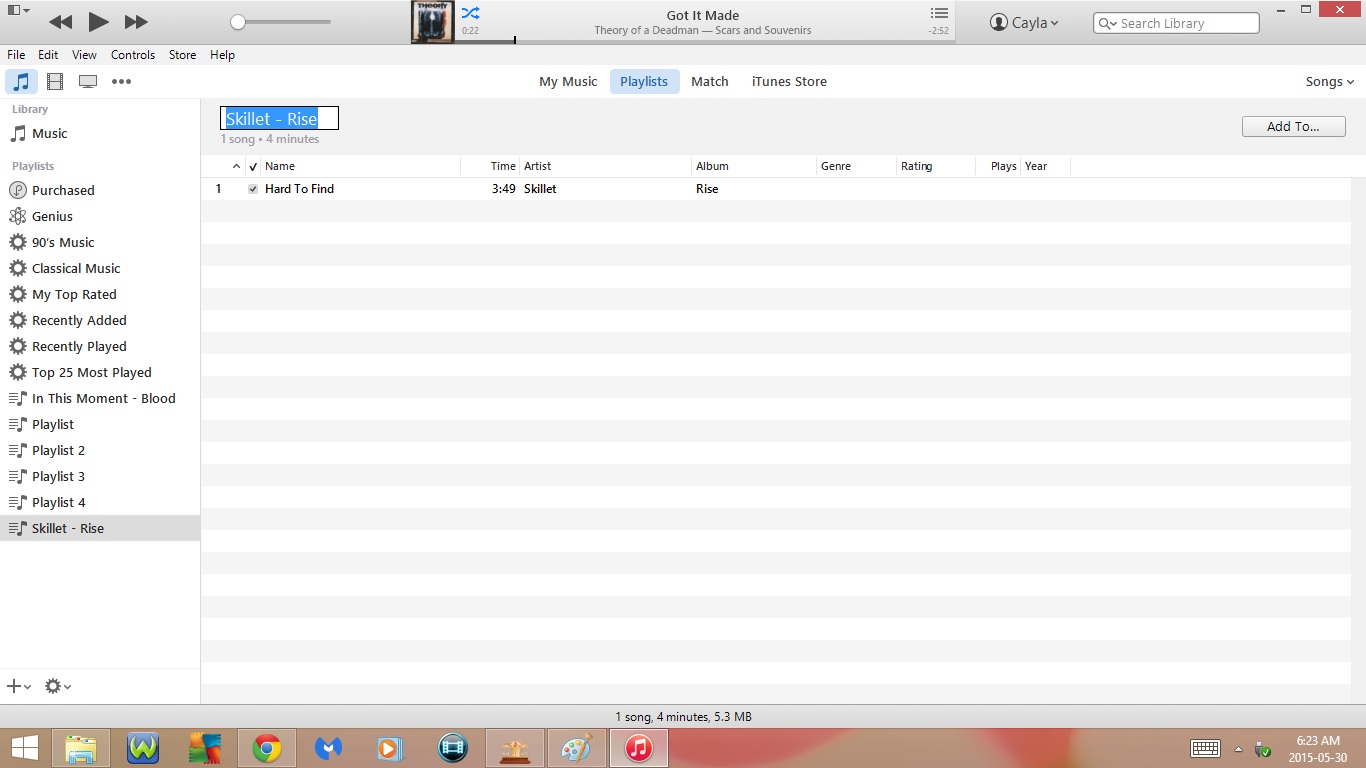This screenshot has width=1366, height=768.
Task: Click the now playing album artwork
Action: coord(433,22)
